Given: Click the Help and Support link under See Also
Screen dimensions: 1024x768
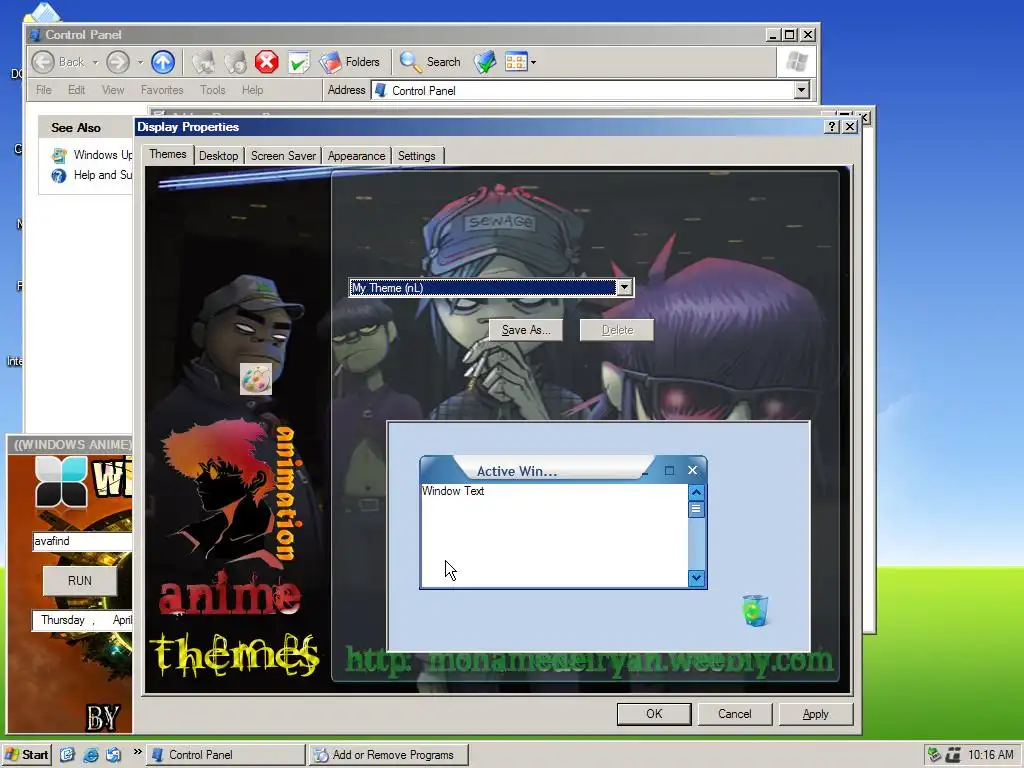Looking at the screenshot, I should pos(103,175).
